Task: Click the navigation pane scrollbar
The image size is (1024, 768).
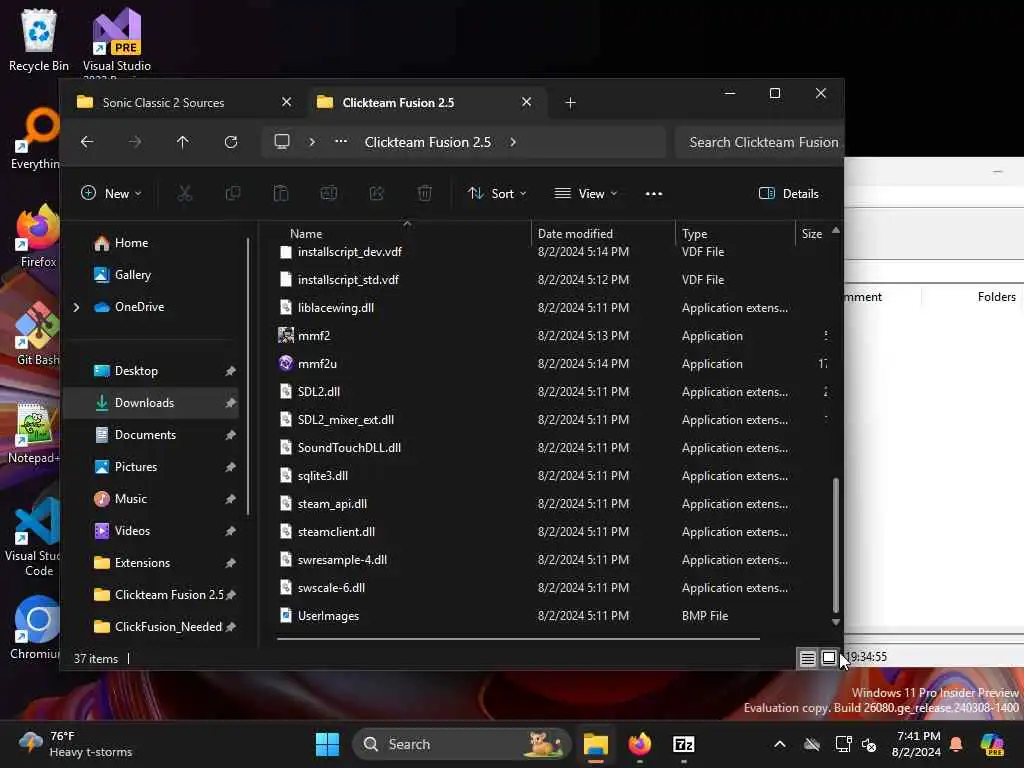Action: (248, 377)
